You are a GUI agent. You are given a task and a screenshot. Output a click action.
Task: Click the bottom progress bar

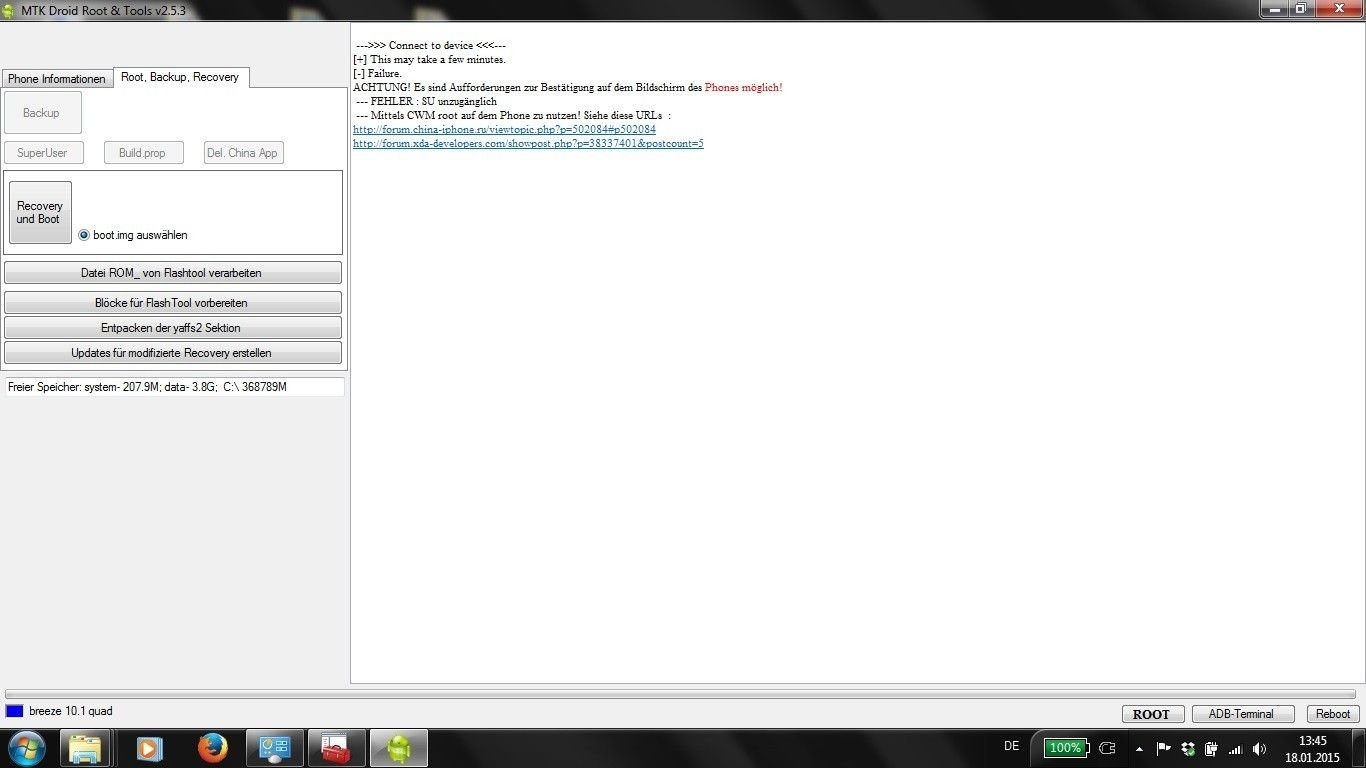pos(680,694)
